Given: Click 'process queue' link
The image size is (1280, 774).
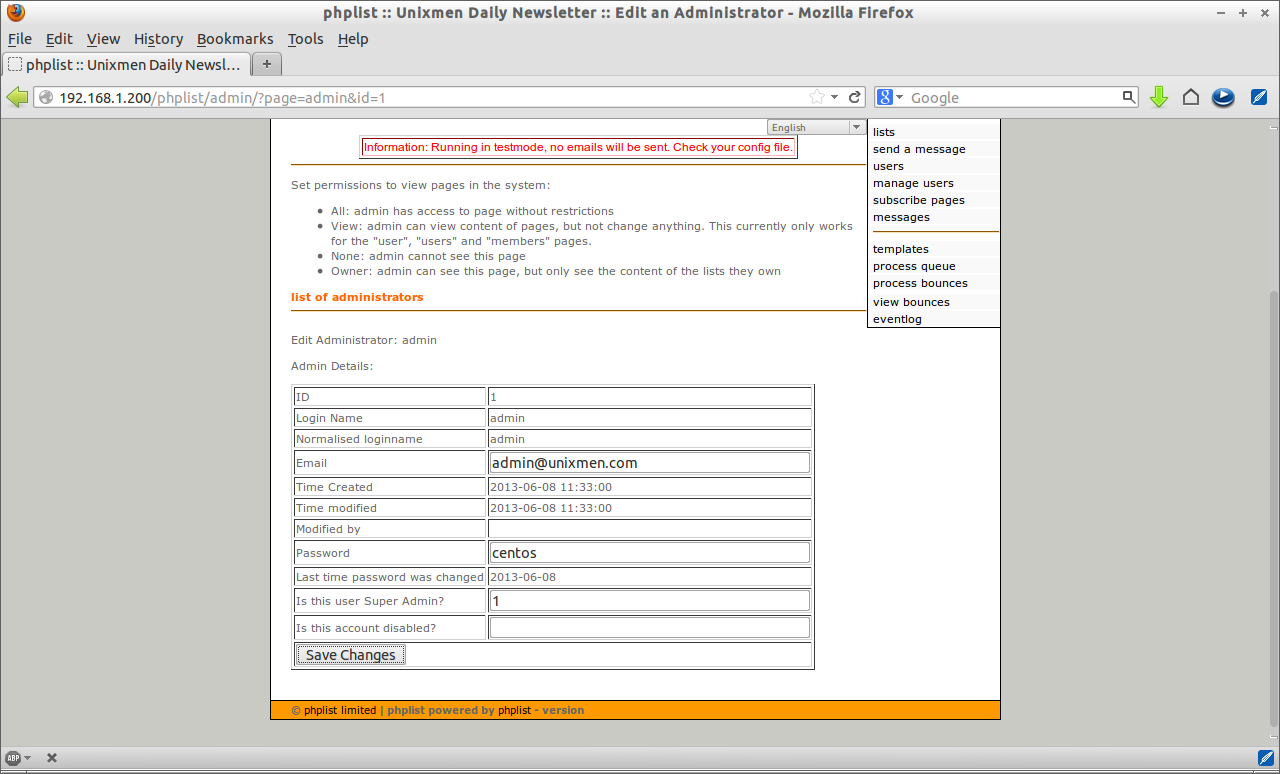Looking at the screenshot, I should point(914,266).
